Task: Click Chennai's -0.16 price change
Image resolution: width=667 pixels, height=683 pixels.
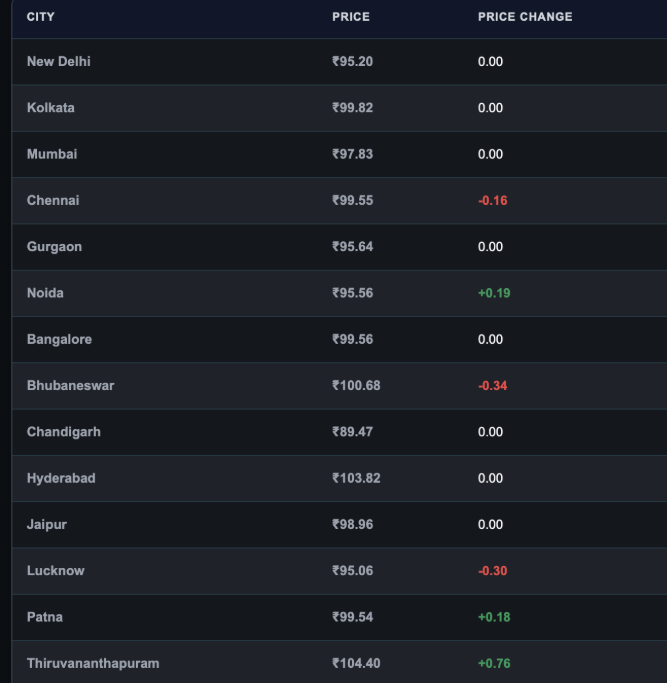Action: click(492, 200)
